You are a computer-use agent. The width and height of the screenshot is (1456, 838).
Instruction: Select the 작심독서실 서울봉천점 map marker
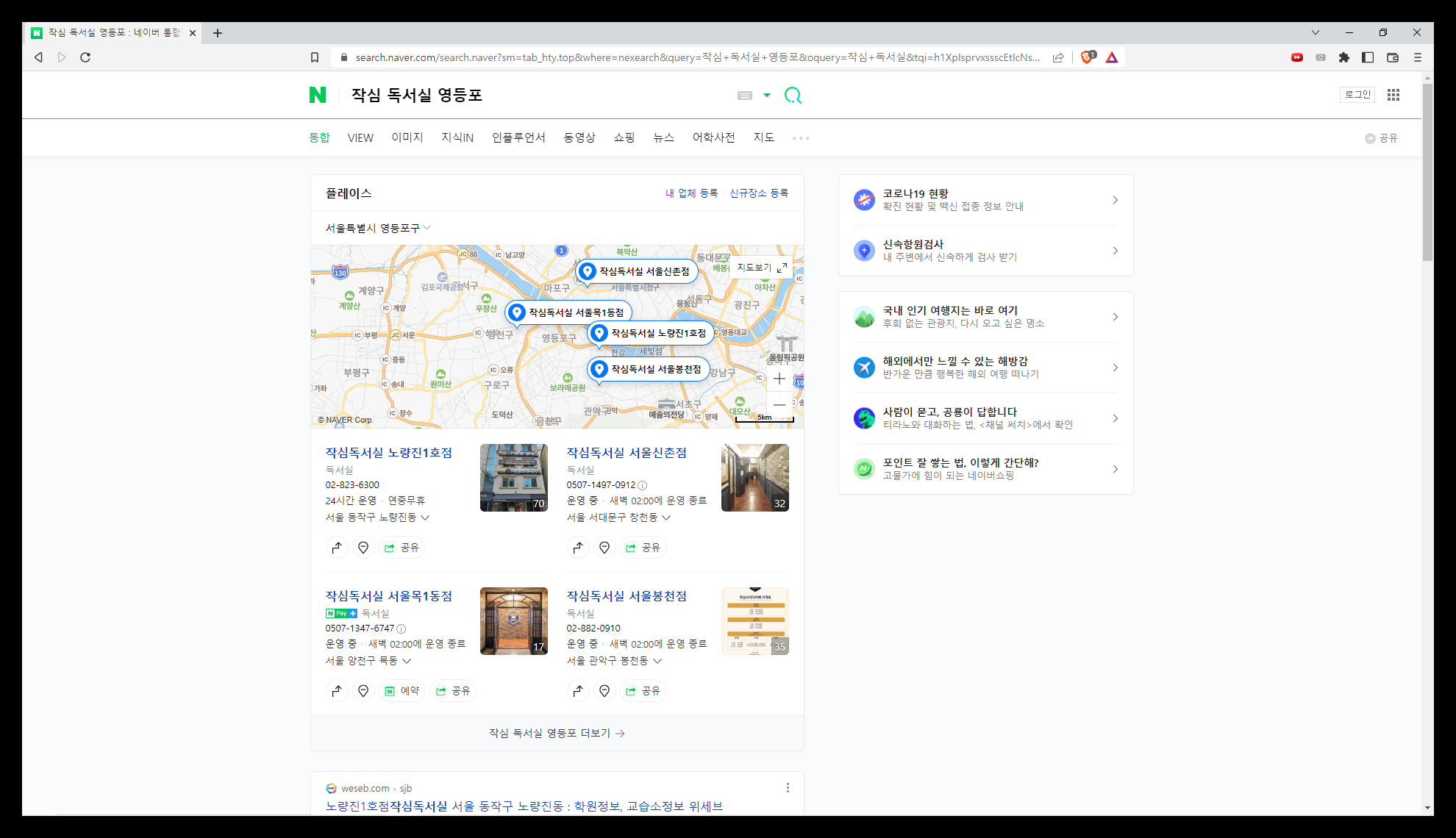649,369
